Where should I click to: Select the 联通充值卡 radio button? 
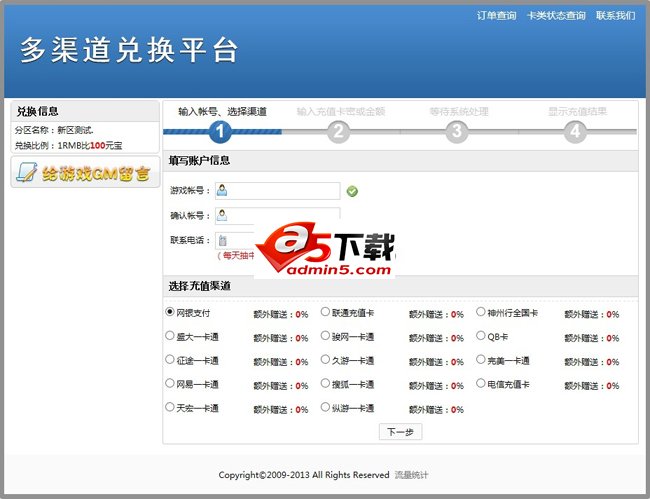click(325, 312)
